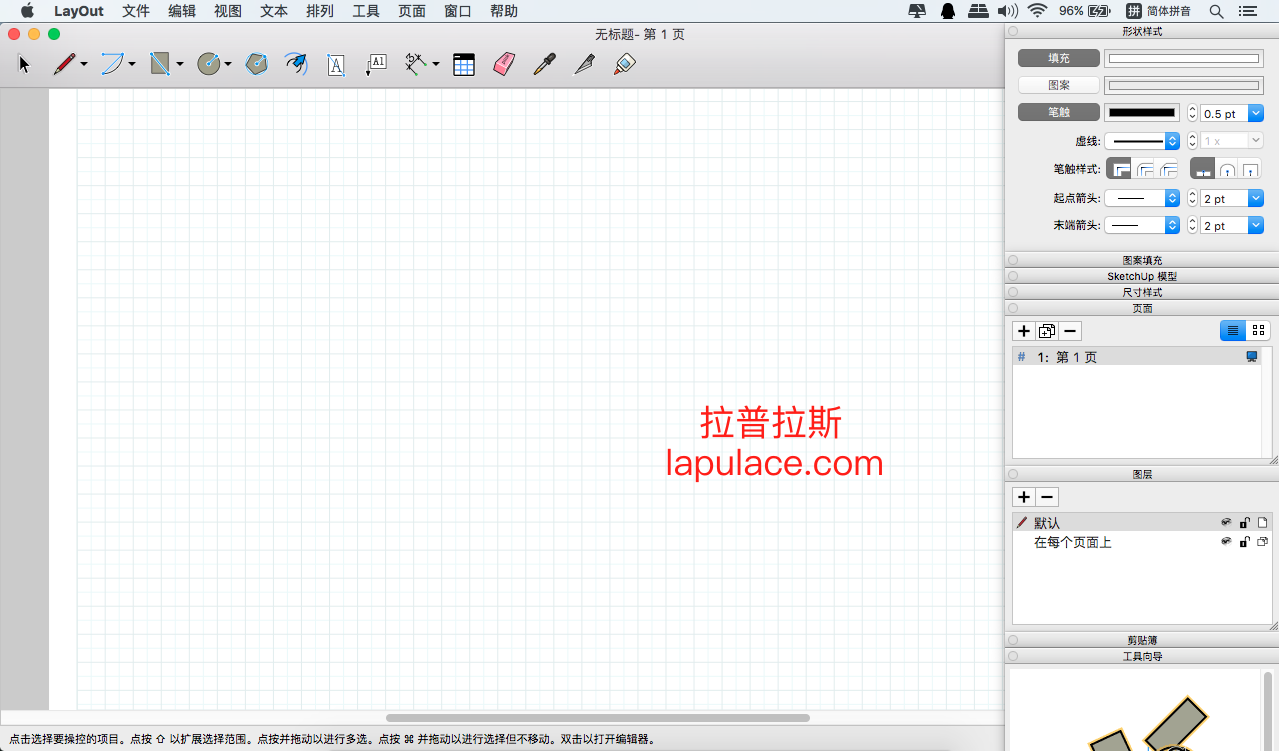This screenshot has height=751, width=1279.
Task: Choose the Select arrow tool
Action: [24, 65]
